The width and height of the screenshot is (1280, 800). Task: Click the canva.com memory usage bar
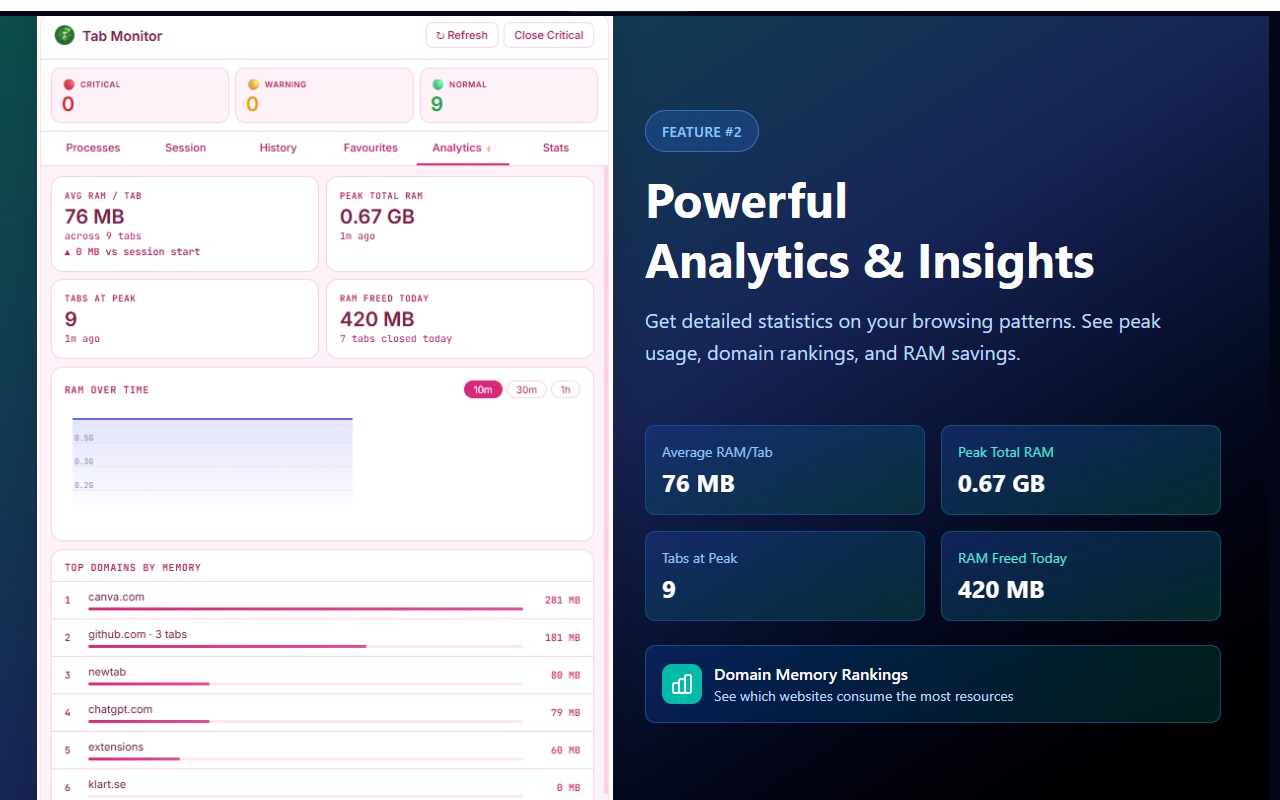pyautogui.click(x=305, y=608)
